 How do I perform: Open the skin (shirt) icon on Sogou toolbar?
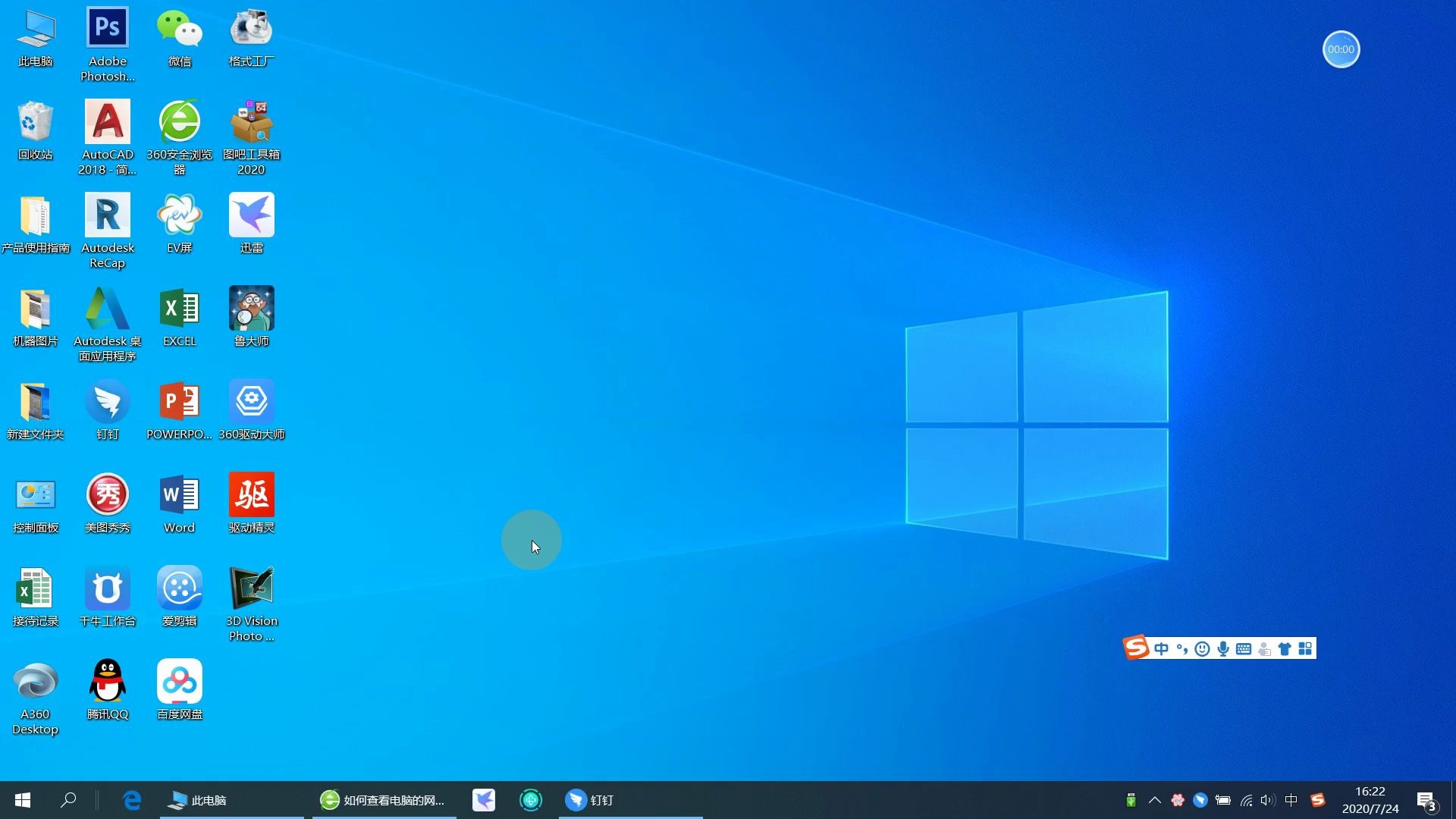coord(1285,649)
